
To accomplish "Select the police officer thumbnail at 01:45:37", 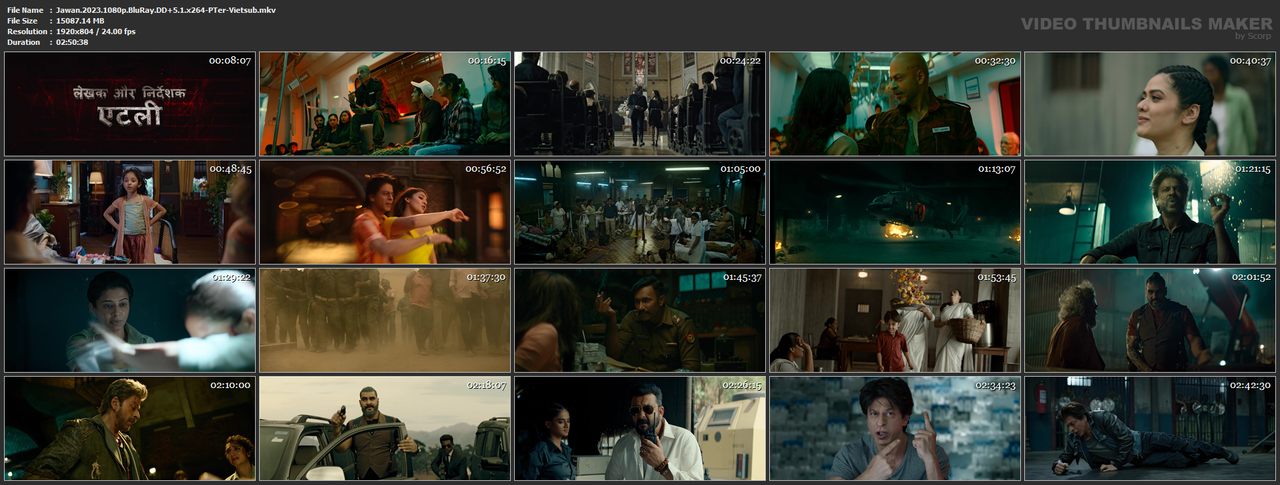I will (x=640, y=320).
